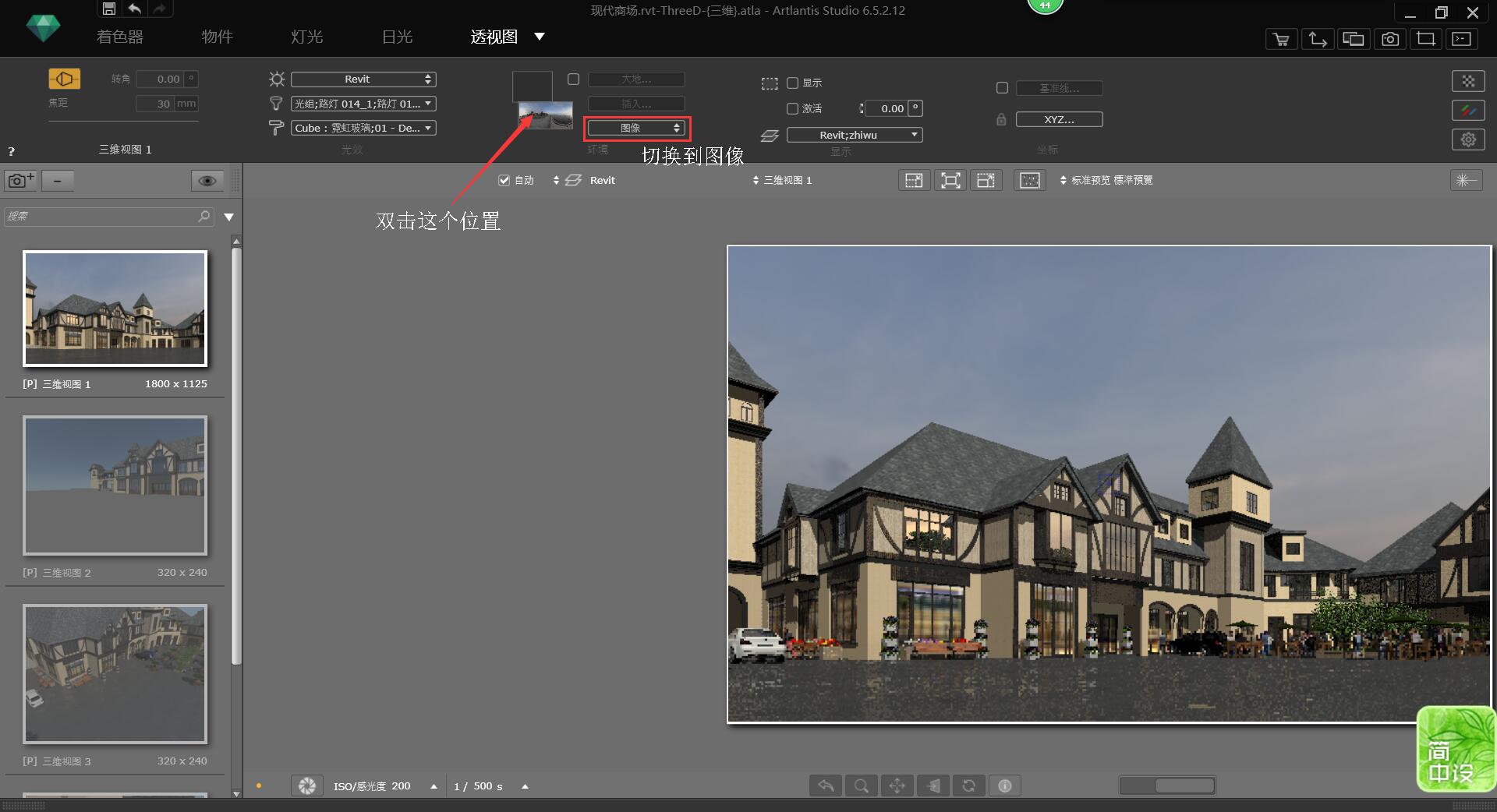Click the overlapping-windows icon at top right
The width and height of the screenshot is (1497, 812).
tap(1354, 39)
